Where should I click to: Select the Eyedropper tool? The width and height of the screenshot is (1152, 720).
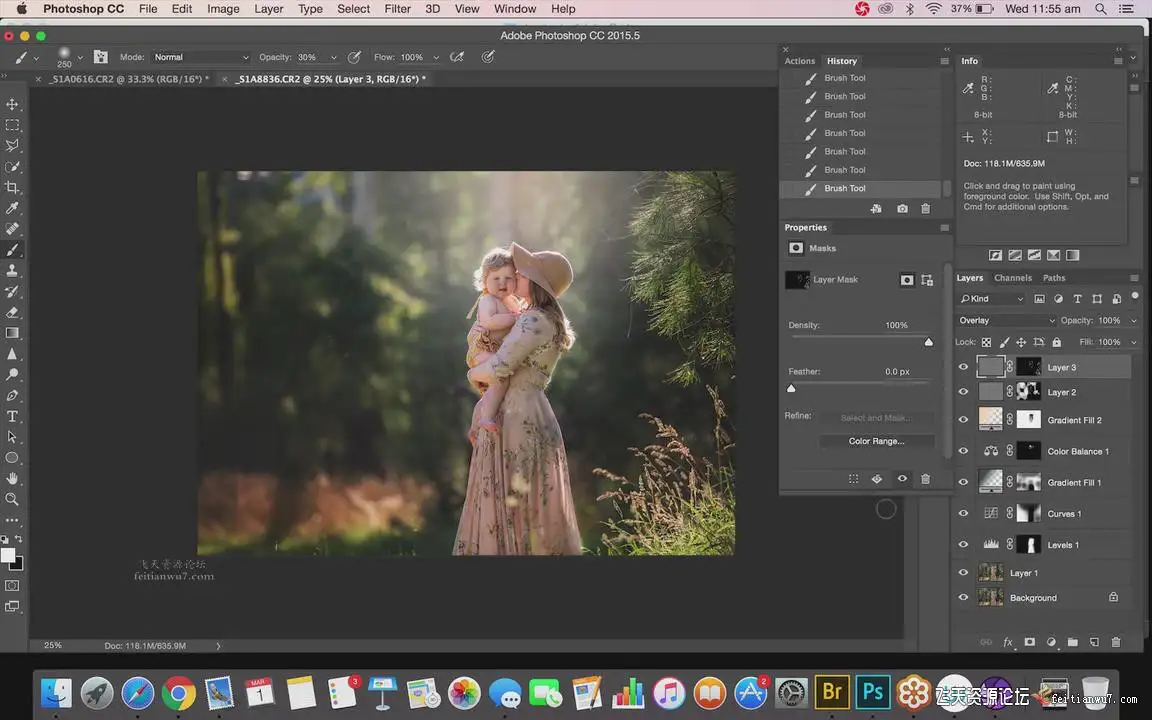pyautogui.click(x=13, y=208)
